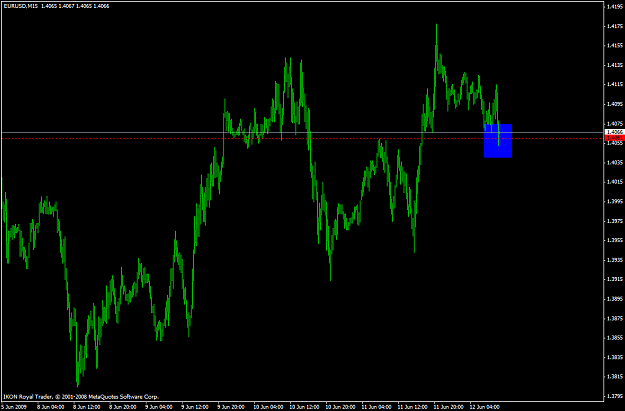Click the 1.4035 price scale label
The height and width of the screenshot is (411, 625).
[615, 163]
